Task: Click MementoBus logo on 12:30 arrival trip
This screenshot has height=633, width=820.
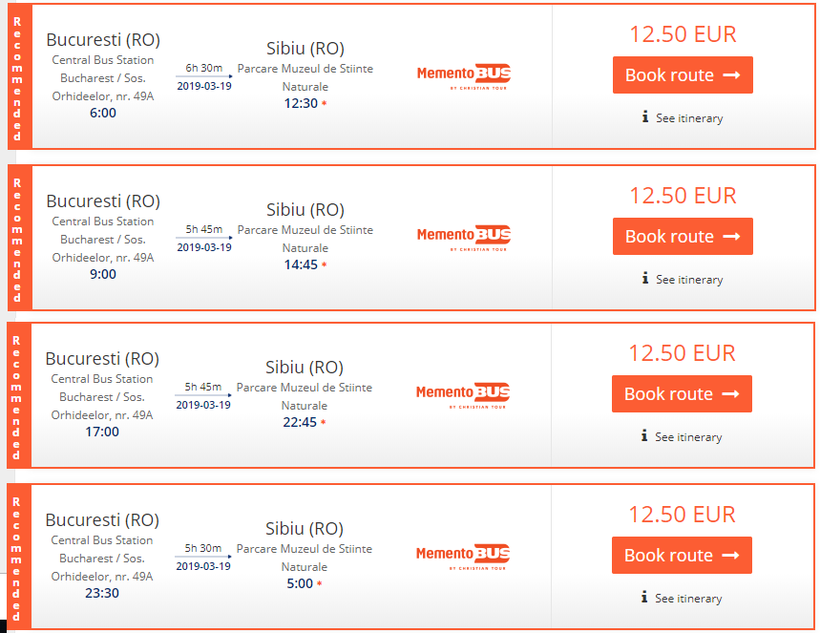Action: [464, 76]
